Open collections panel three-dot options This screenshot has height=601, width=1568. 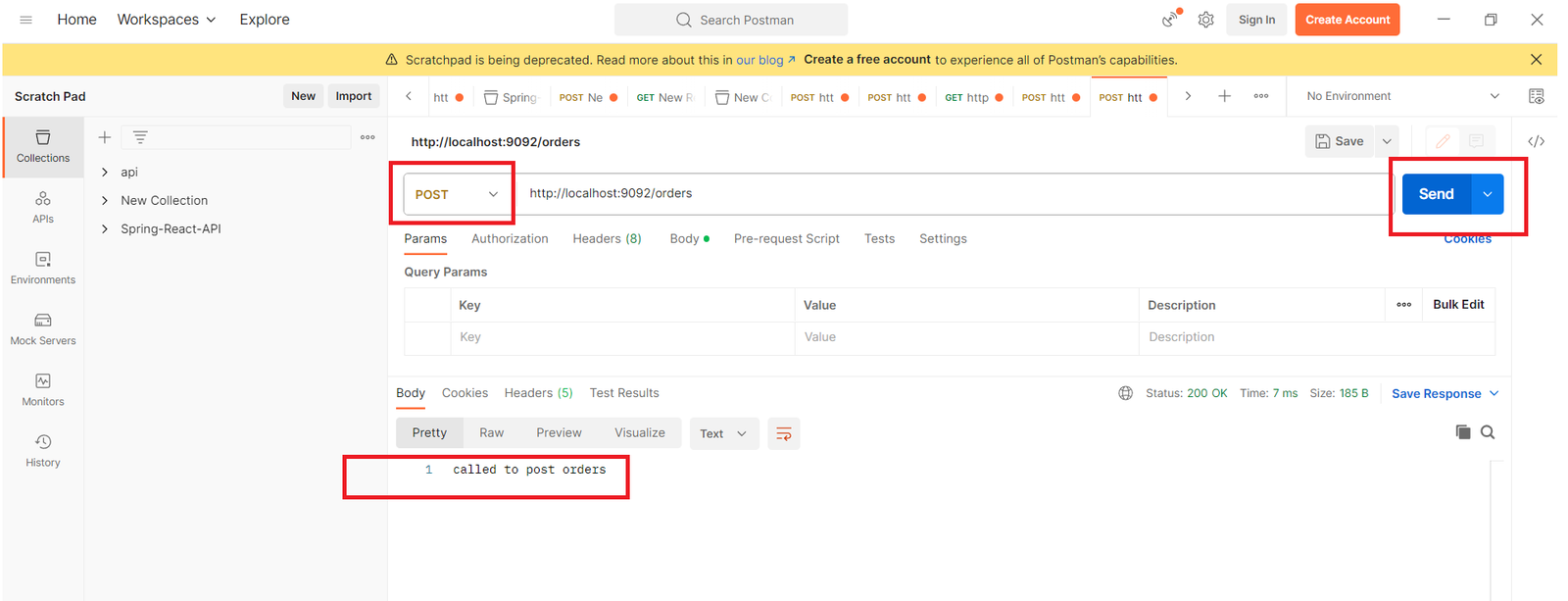click(367, 137)
